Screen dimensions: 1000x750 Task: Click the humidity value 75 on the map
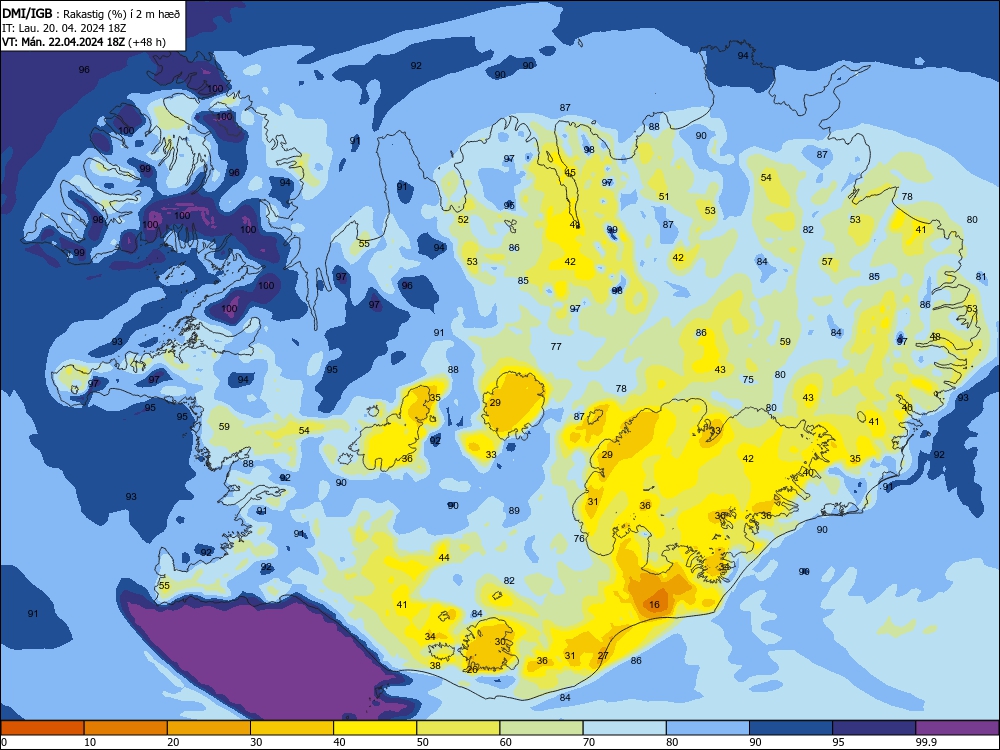click(748, 379)
